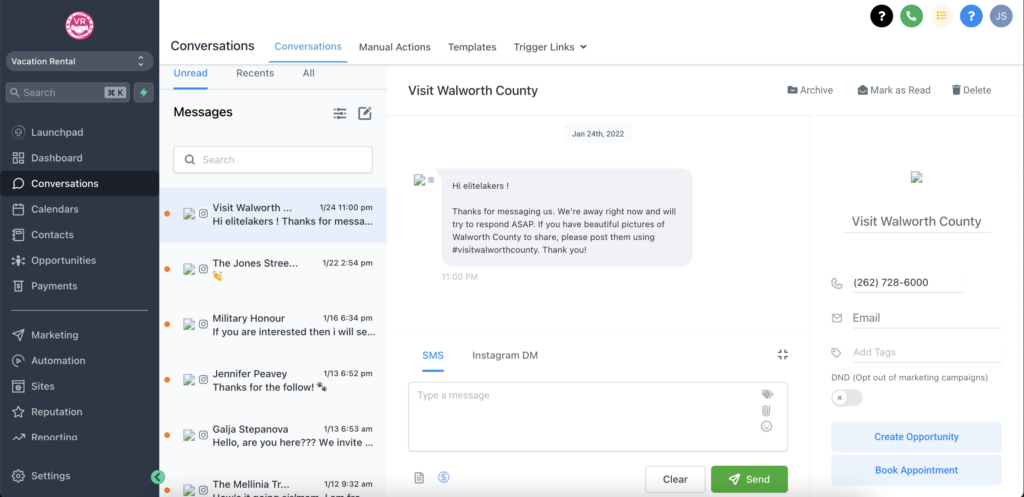Switch to the Manual Actions tab
This screenshot has height=497, width=1024.
(394, 47)
